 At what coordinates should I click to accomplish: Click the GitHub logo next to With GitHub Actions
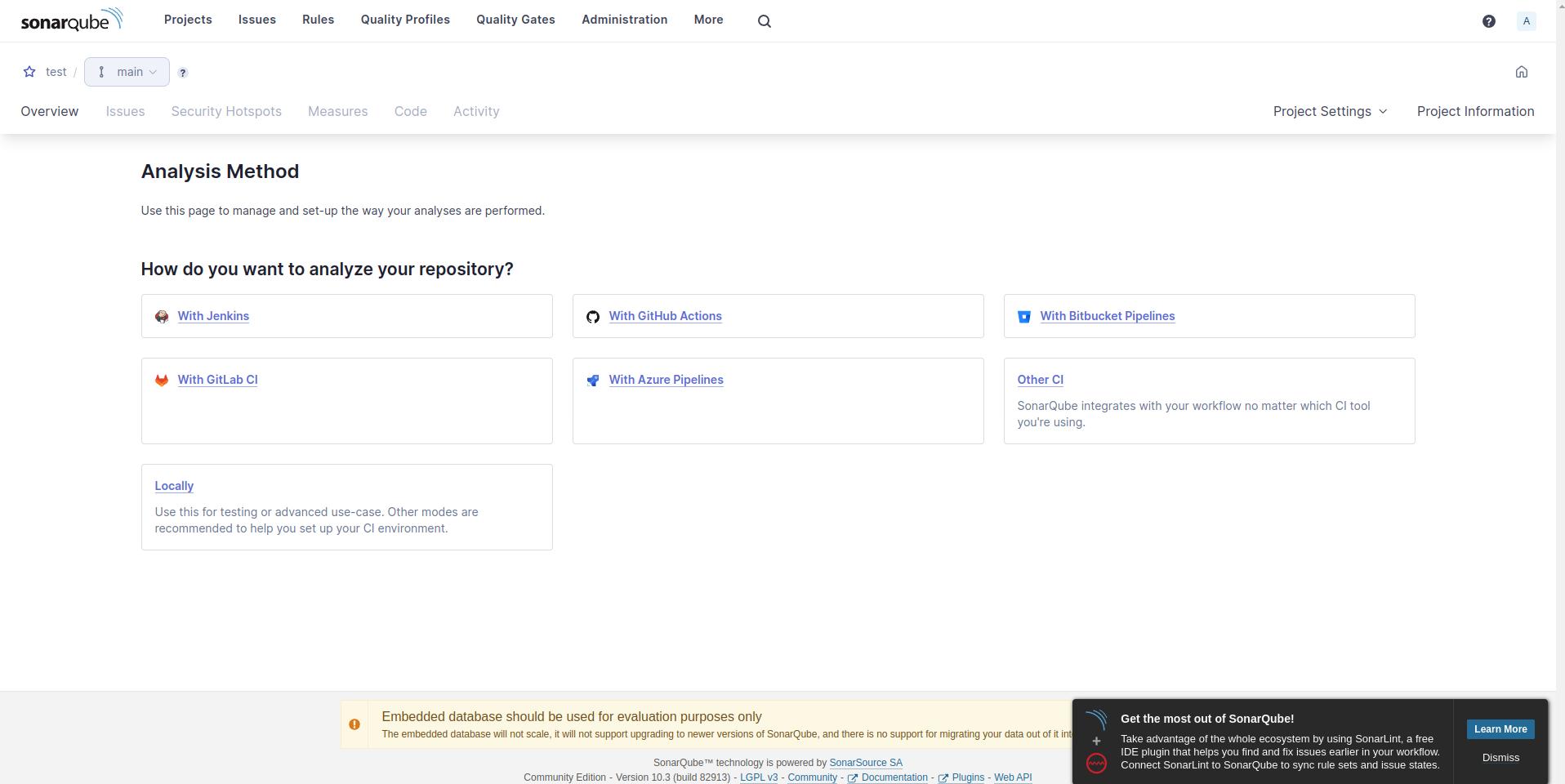tap(593, 317)
